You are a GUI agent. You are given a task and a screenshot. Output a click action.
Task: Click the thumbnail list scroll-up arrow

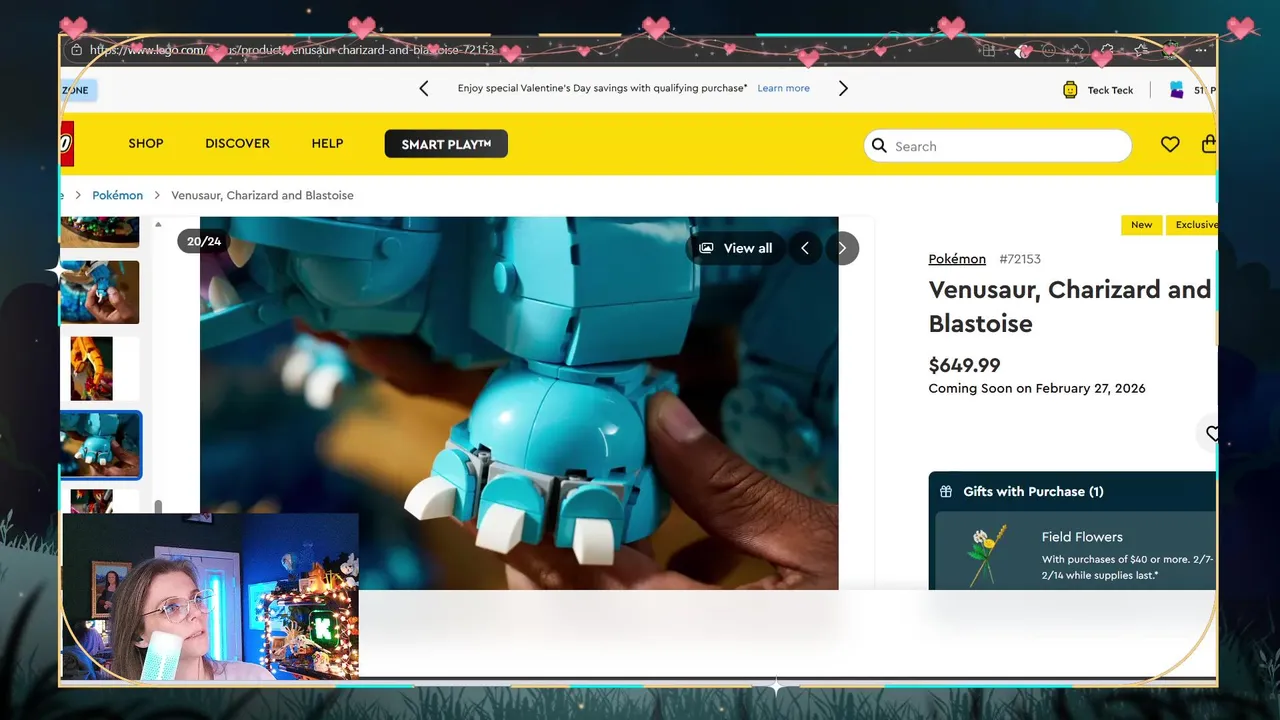158,225
